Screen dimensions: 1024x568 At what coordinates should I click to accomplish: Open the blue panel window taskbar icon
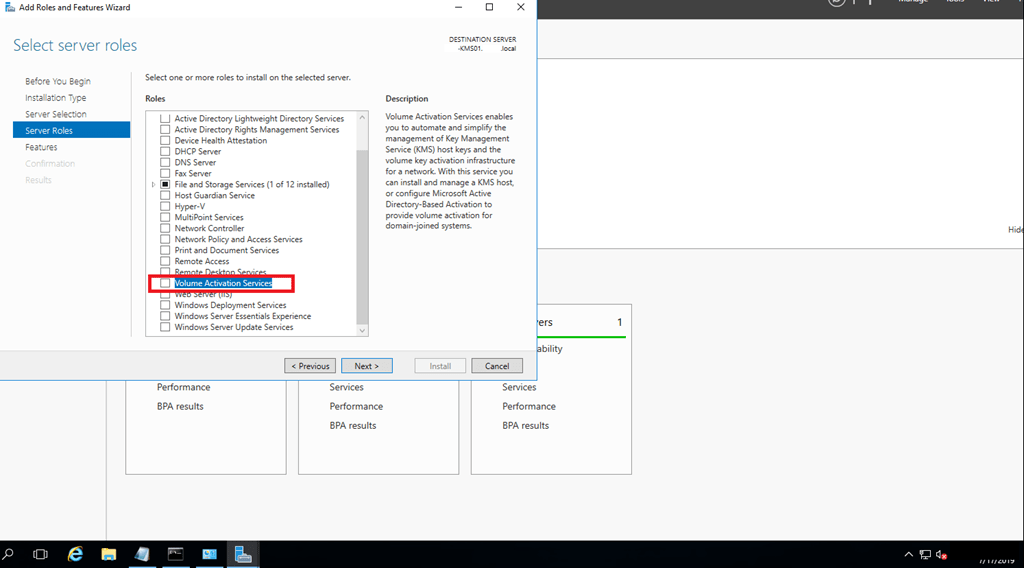point(210,554)
